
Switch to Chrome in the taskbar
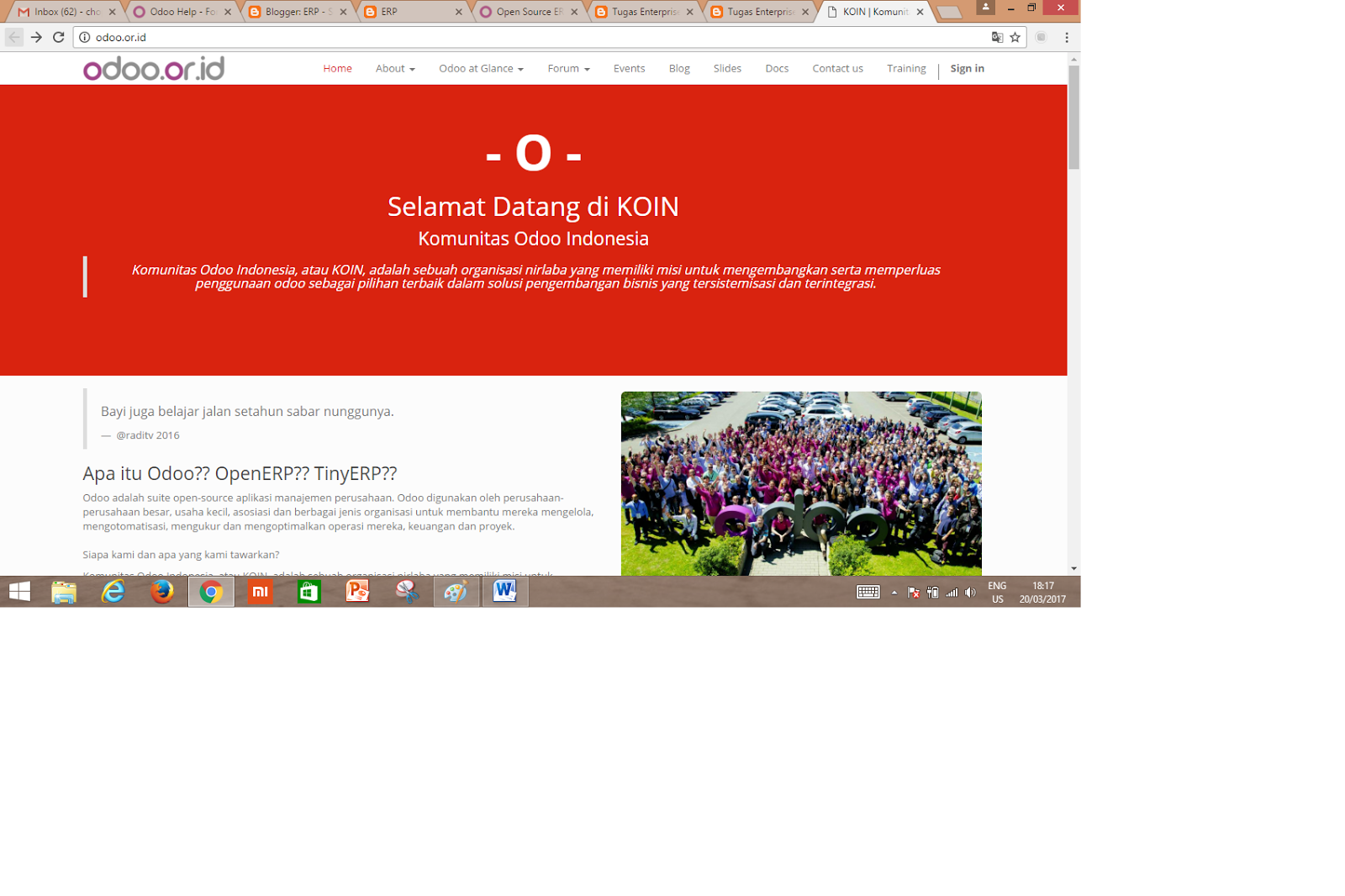tap(211, 592)
